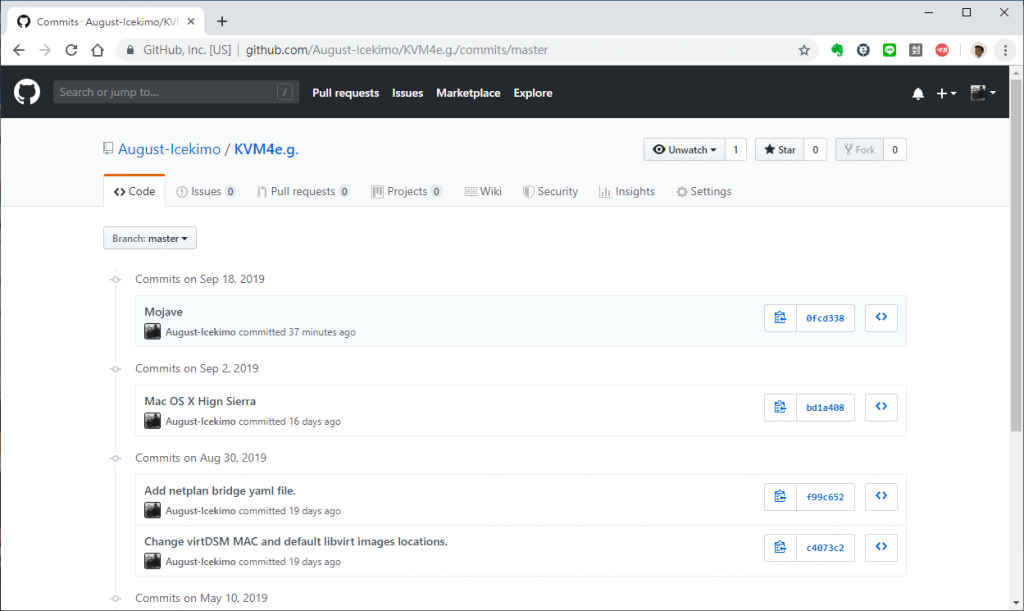This screenshot has height=611, width=1024.
Task: Open KVM4e.g. repository link
Action: (266, 149)
